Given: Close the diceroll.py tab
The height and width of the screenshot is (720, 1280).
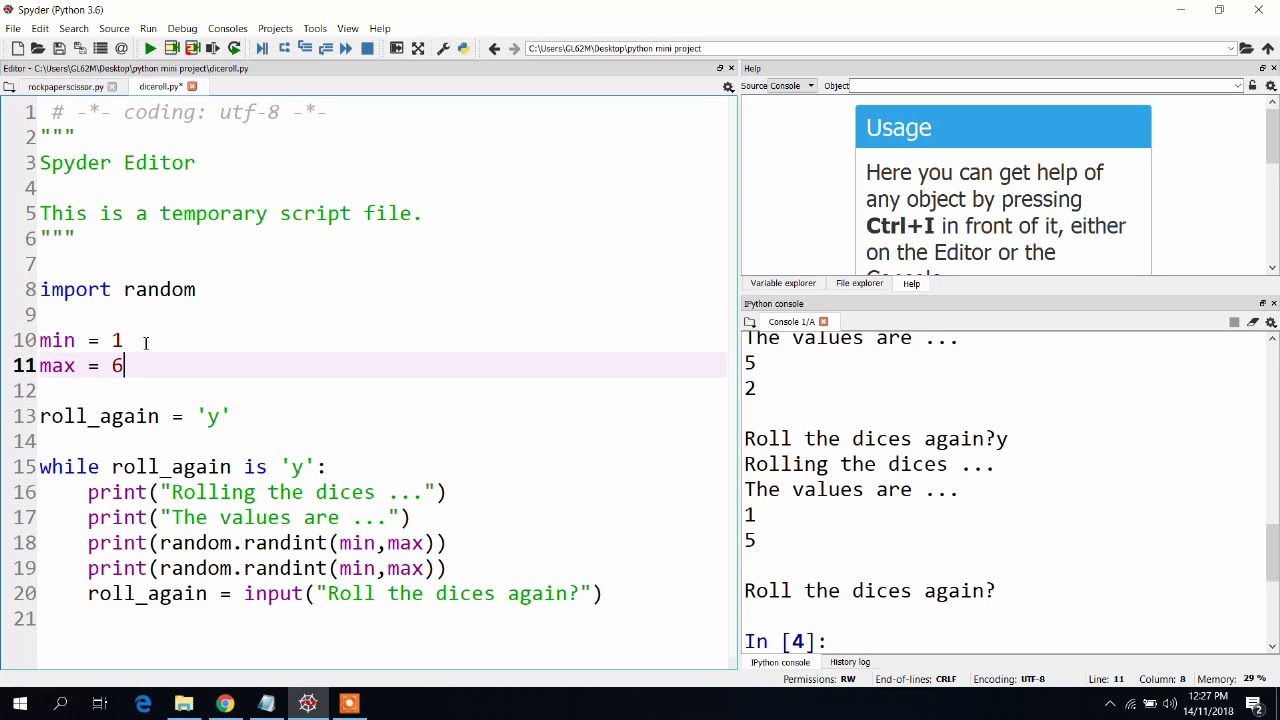Looking at the screenshot, I should click(x=192, y=87).
